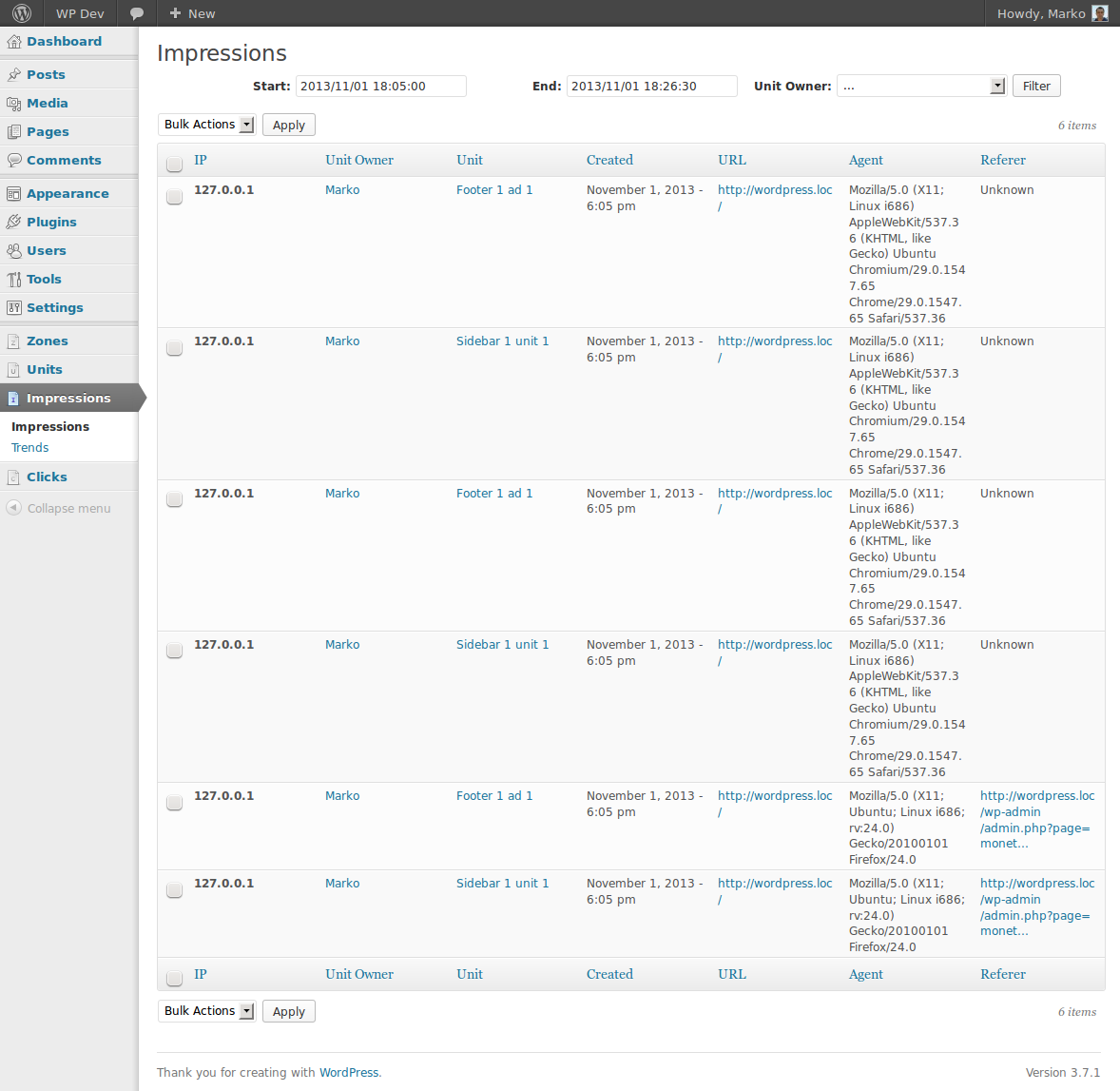Expand the bottom Bulk Actions dropdown
The width and height of the screenshot is (1120, 1091).
tap(207, 1011)
